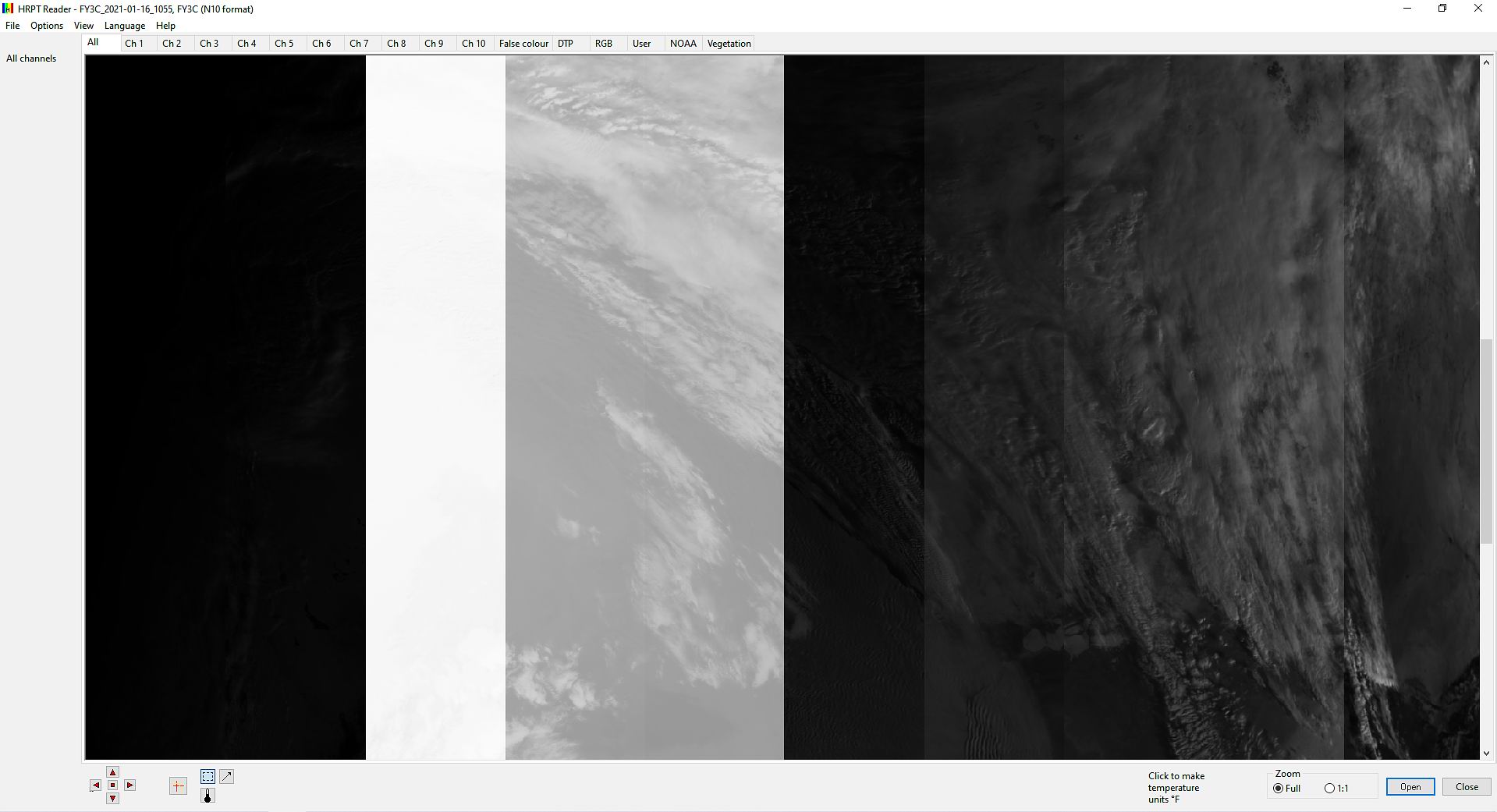Viewport: 1497px width, 812px height.
Task: Open the False colour tab
Action: click(x=523, y=44)
